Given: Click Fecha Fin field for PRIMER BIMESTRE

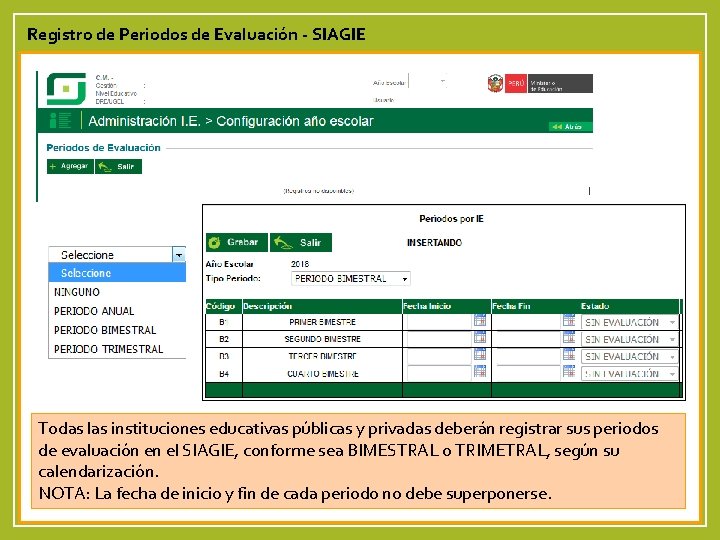Looking at the screenshot, I should pyautogui.click(x=528, y=322).
